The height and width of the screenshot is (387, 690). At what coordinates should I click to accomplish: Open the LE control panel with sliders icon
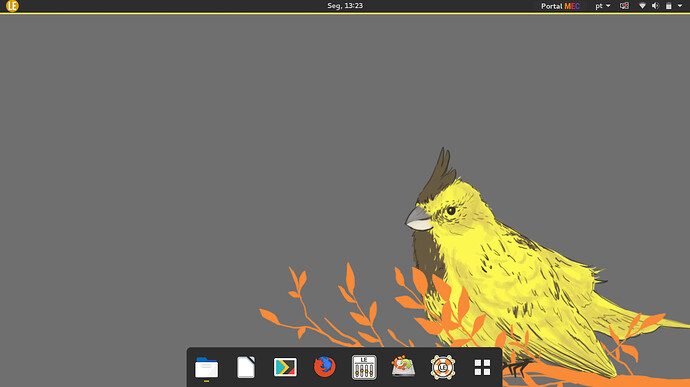[x=364, y=367]
